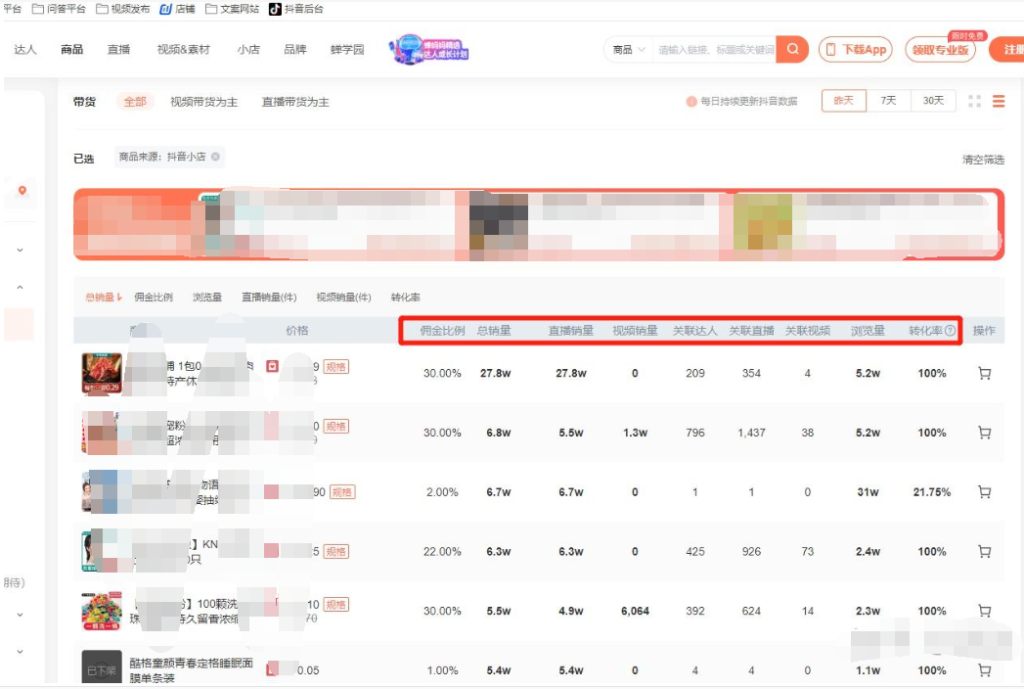
Task: Click cart icon for 21.75% conversion row
Action: coord(984,492)
